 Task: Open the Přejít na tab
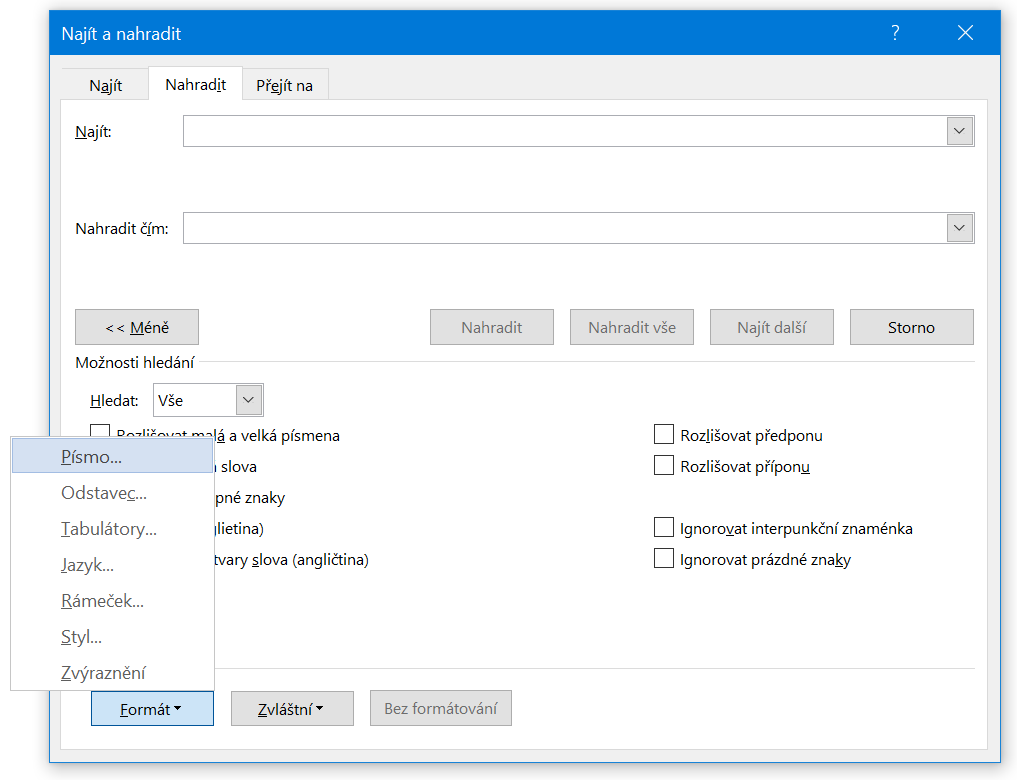[x=284, y=85]
